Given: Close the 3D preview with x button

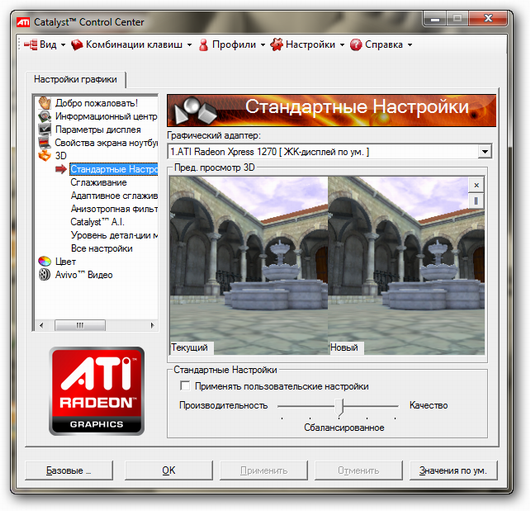Looking at the screenshot, I should click(x=476, y=185).
